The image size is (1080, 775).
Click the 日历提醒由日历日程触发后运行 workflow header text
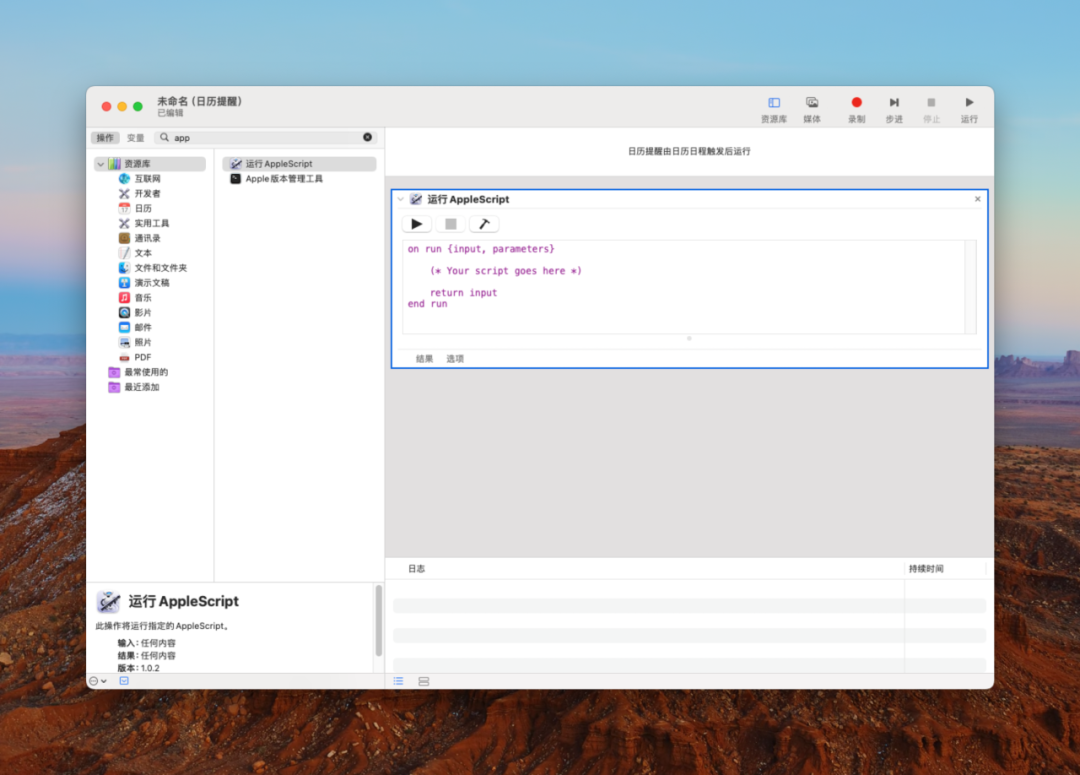[689, 152]
